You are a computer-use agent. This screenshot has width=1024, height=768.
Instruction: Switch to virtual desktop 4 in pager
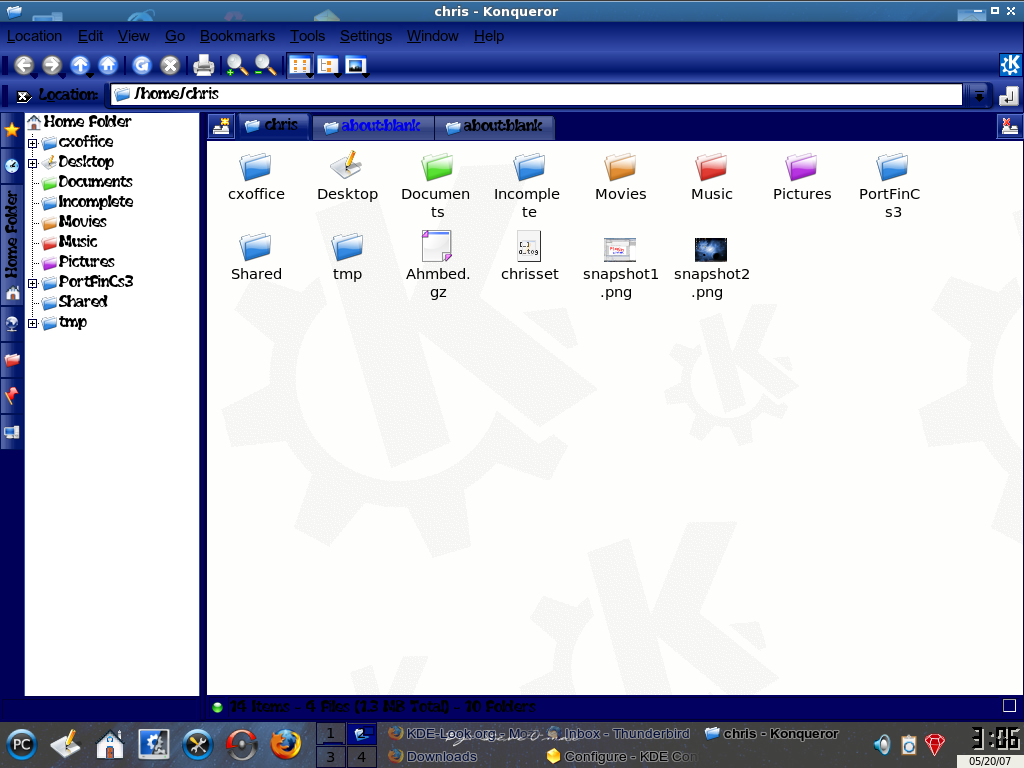pyautogui.click(x=361, y=757)
